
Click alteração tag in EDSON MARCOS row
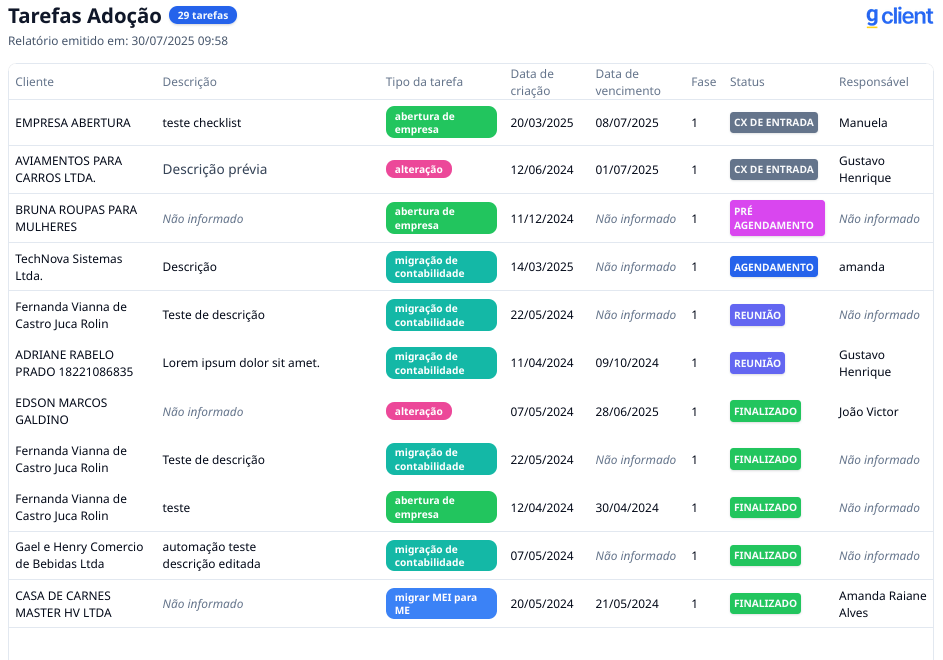[419, 411]
